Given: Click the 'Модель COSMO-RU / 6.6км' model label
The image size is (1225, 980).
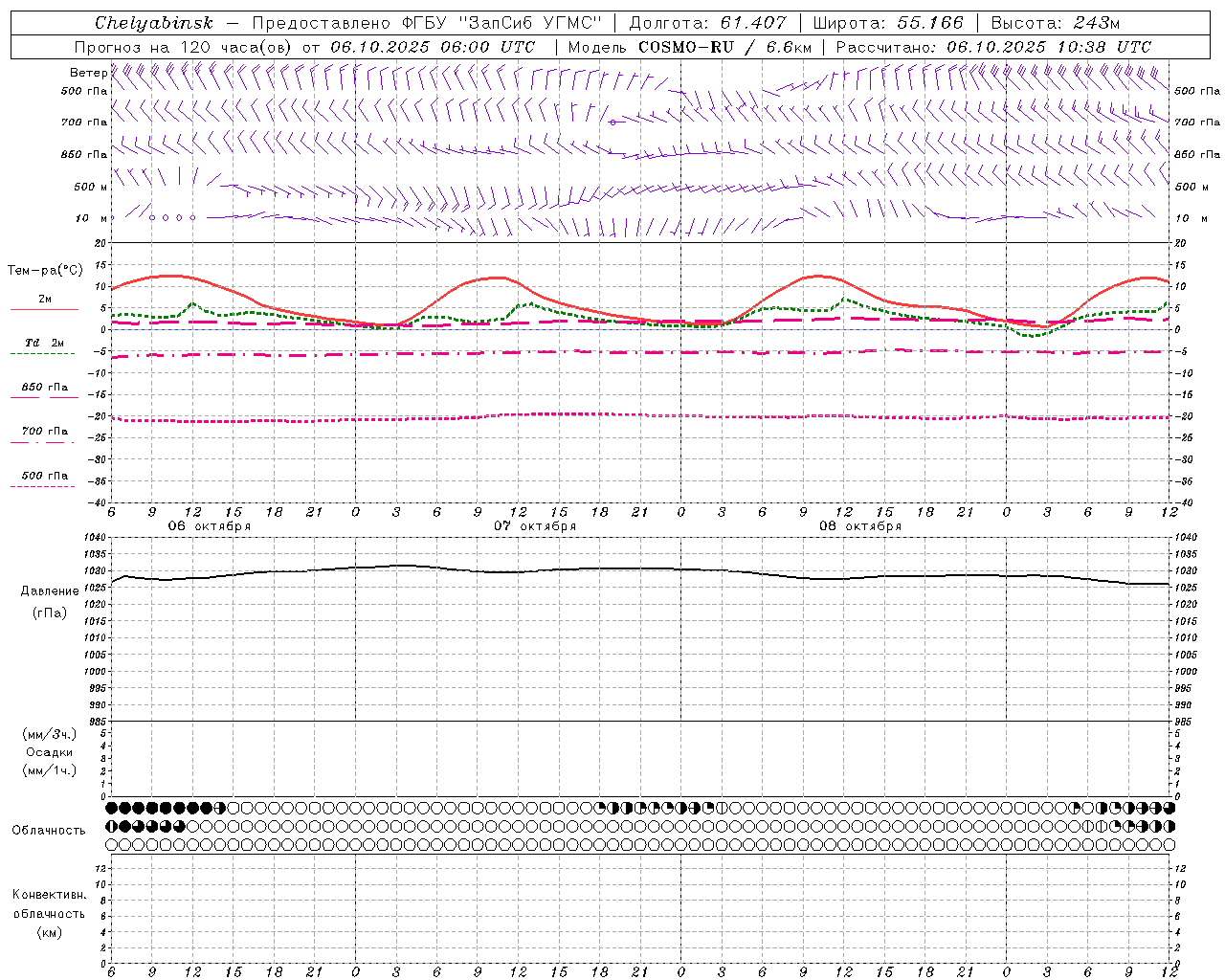Looking at the screenshot, I should coord(690,47).
